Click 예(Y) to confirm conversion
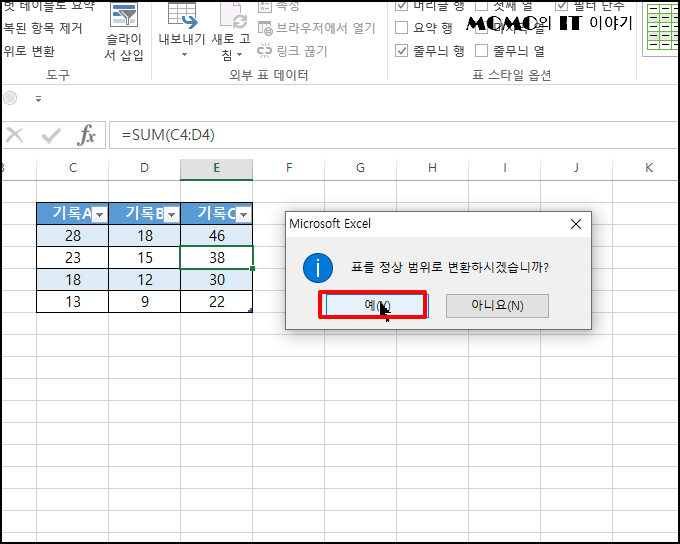Image resolution: width=680 pixels, height=544 pixels. 376,305
